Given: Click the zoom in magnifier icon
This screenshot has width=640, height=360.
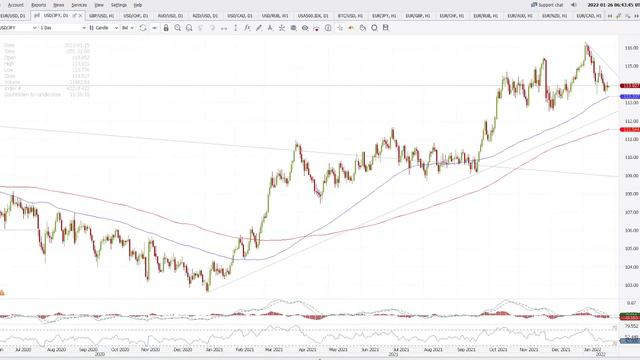Looking at the screenshot, I should [x=178, y=28].
